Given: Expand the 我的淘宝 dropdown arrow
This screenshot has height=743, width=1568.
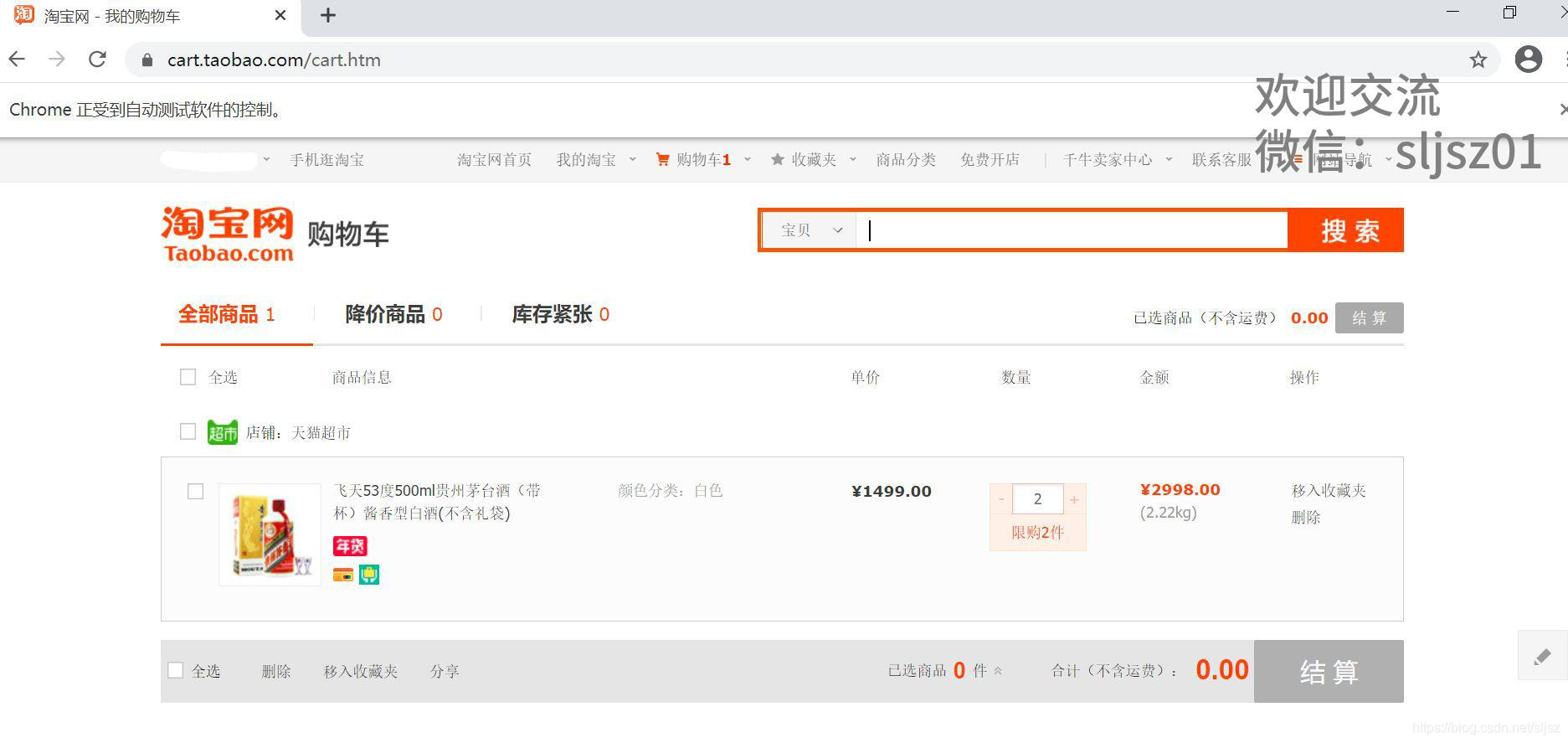Looking at the screenshot, I should [x=632, y=158].
